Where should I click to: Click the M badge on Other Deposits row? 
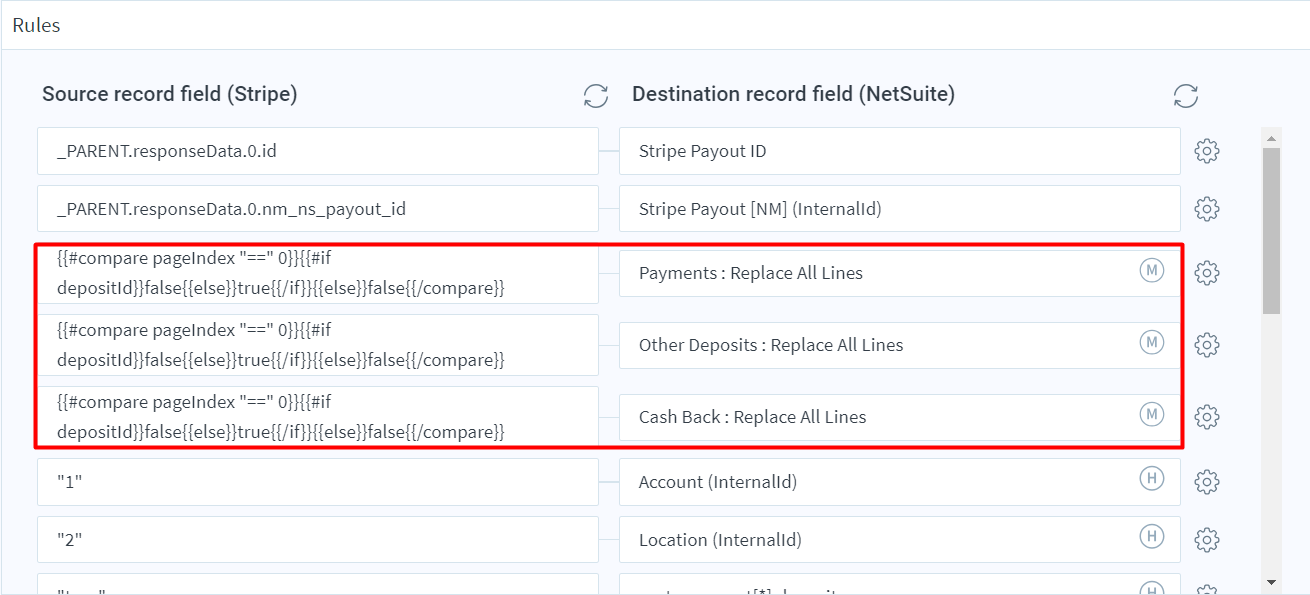pos(1152,343)
